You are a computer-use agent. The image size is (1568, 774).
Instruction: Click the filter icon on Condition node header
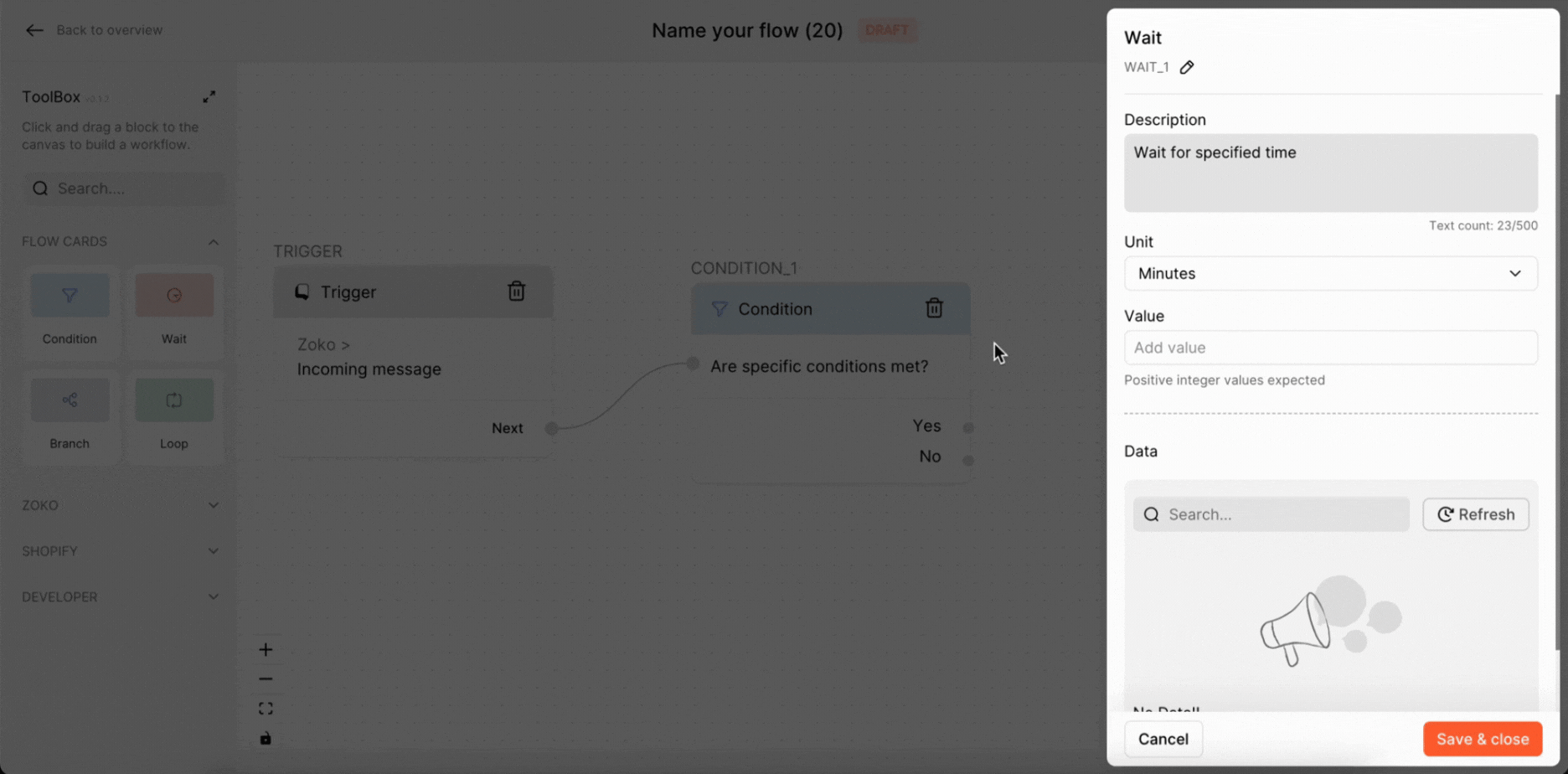tap(720, 309)
